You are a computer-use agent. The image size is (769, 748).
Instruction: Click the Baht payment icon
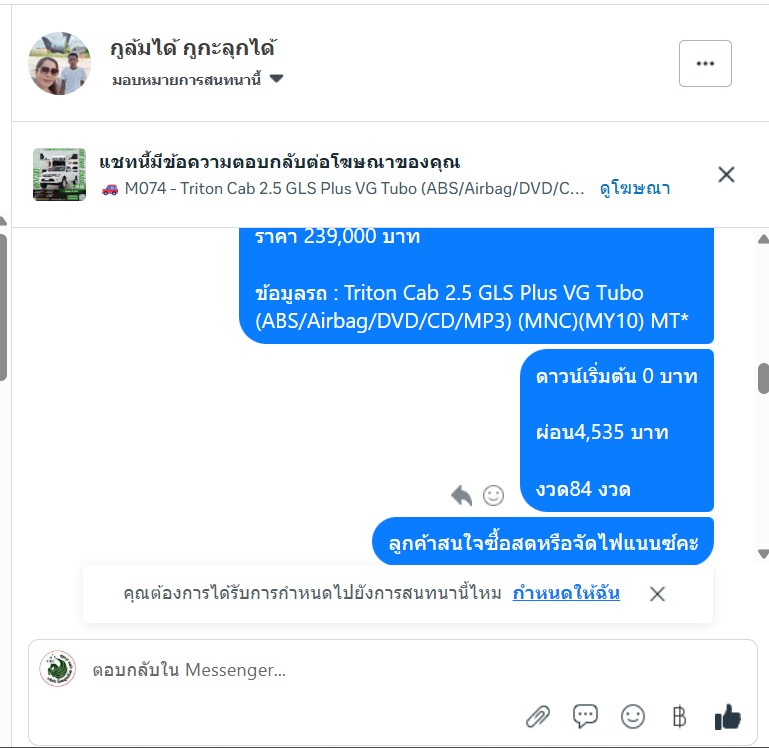tap(679, 717)
